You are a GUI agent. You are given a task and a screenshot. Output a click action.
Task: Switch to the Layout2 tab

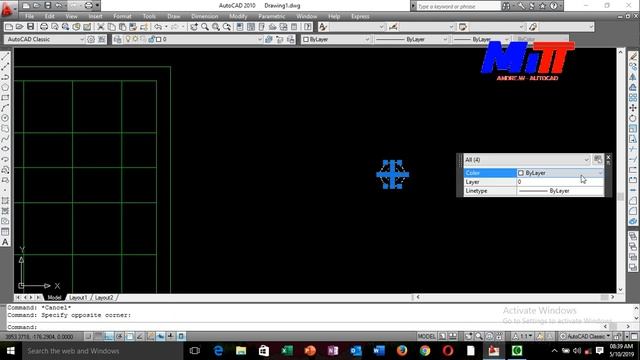(x=104, y=298)
